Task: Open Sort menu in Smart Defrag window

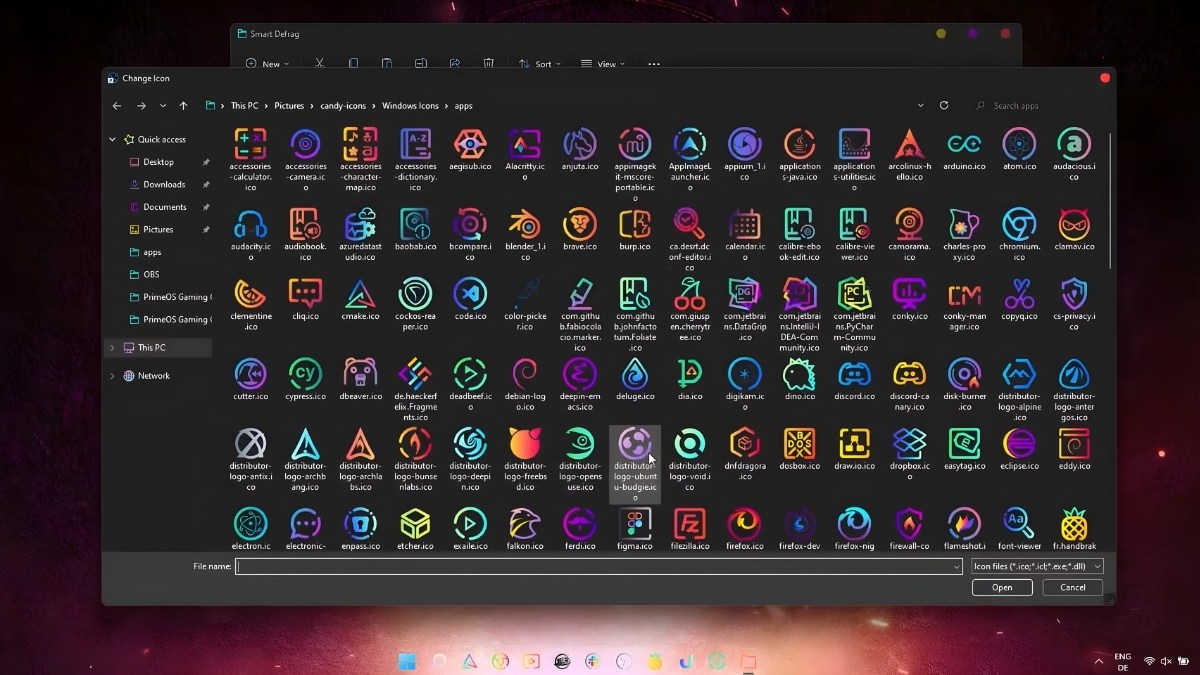Action: pyautogui.click(x=538, y=64)
